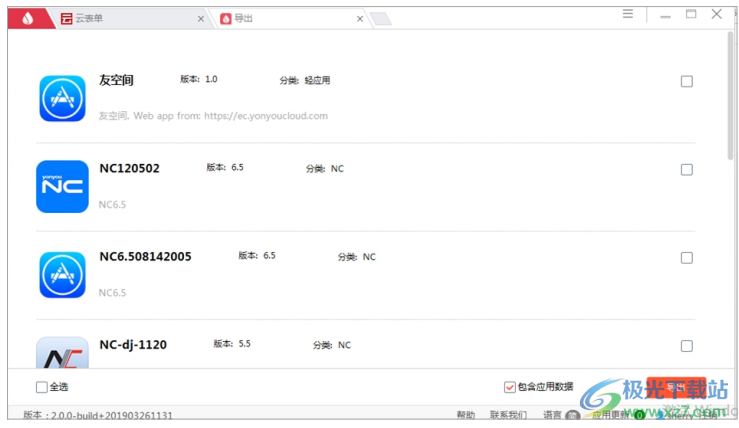Switch to the 导出 tab
Viewport: 739px width, 428px height.
(x=290, y=18)
